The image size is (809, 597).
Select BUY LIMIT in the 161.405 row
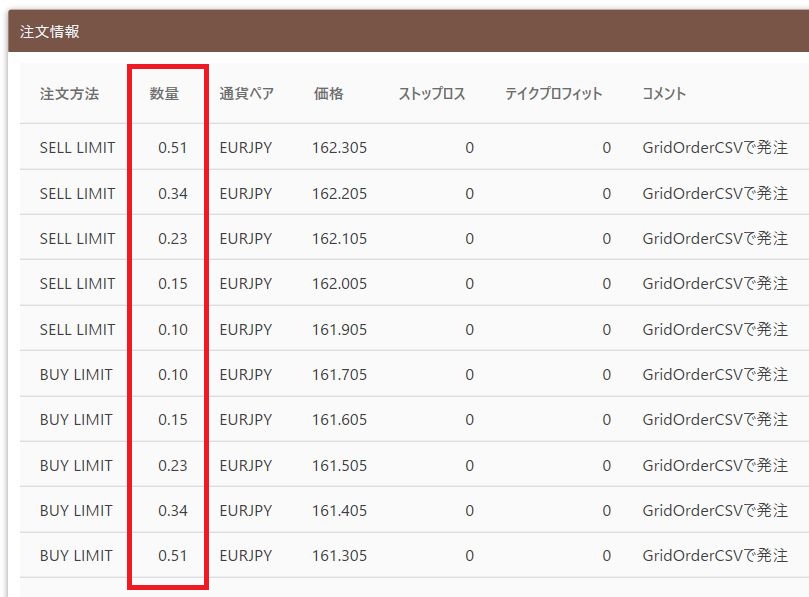point(76,510)
